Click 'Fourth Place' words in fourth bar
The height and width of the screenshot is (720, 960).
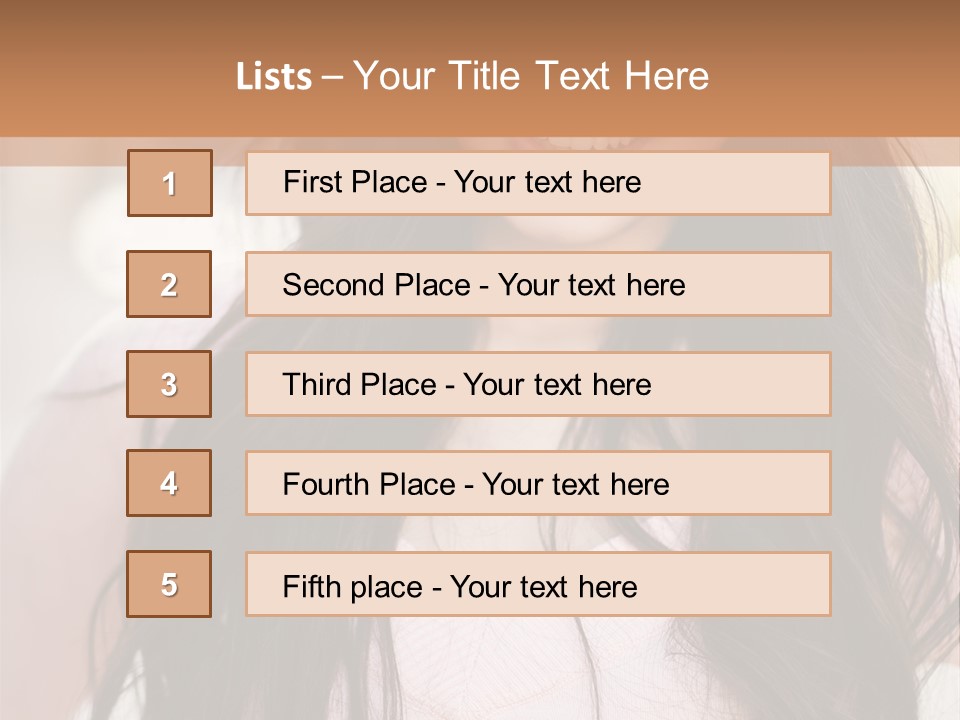[x=369, y=484]
